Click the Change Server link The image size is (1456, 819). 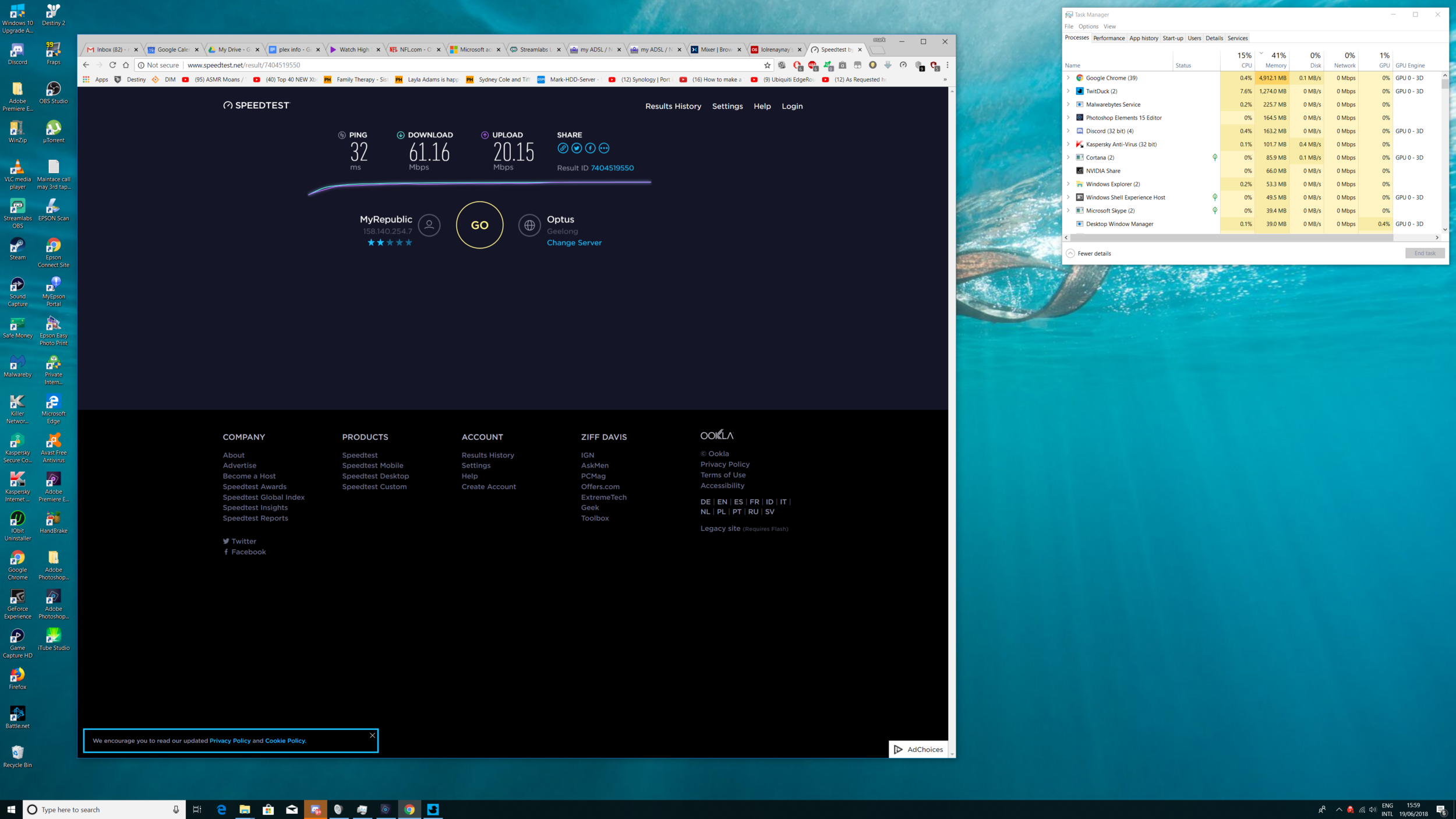click(574, 242)
